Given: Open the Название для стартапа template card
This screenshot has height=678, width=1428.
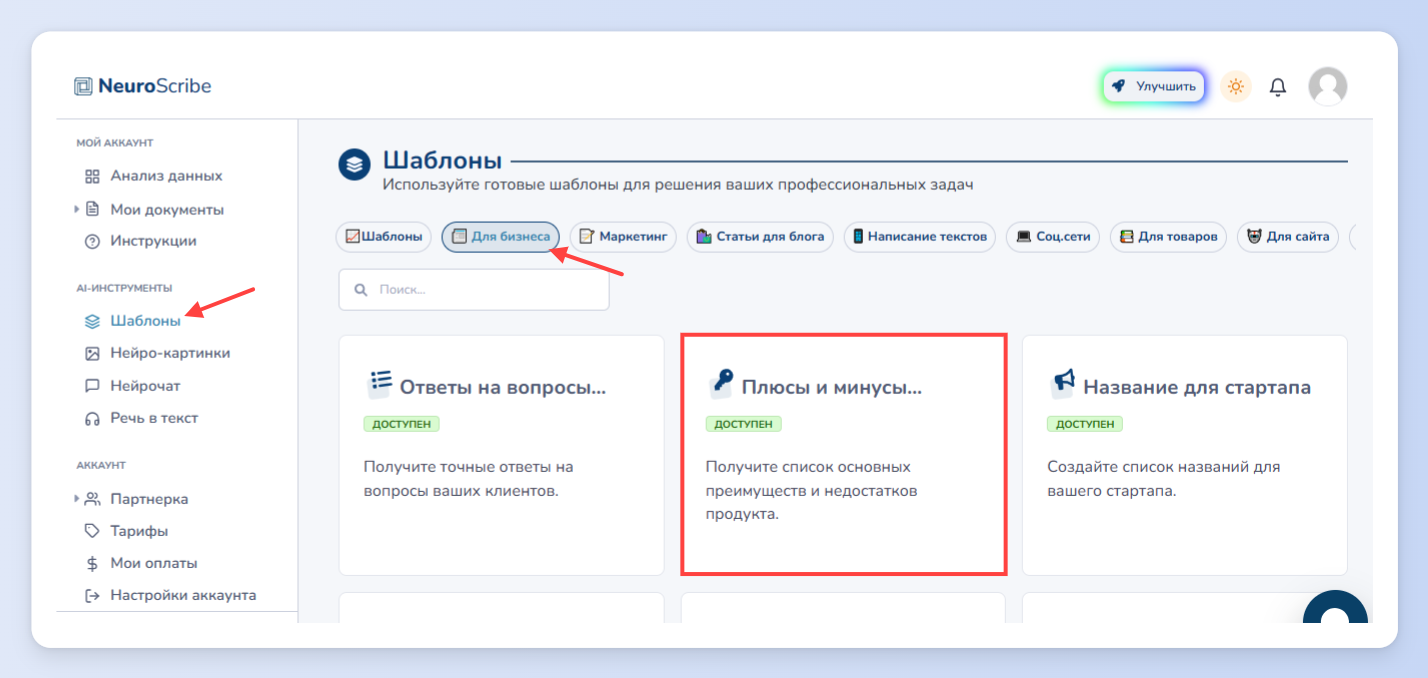Looking at the screenshot, I should coord(1185,455).
